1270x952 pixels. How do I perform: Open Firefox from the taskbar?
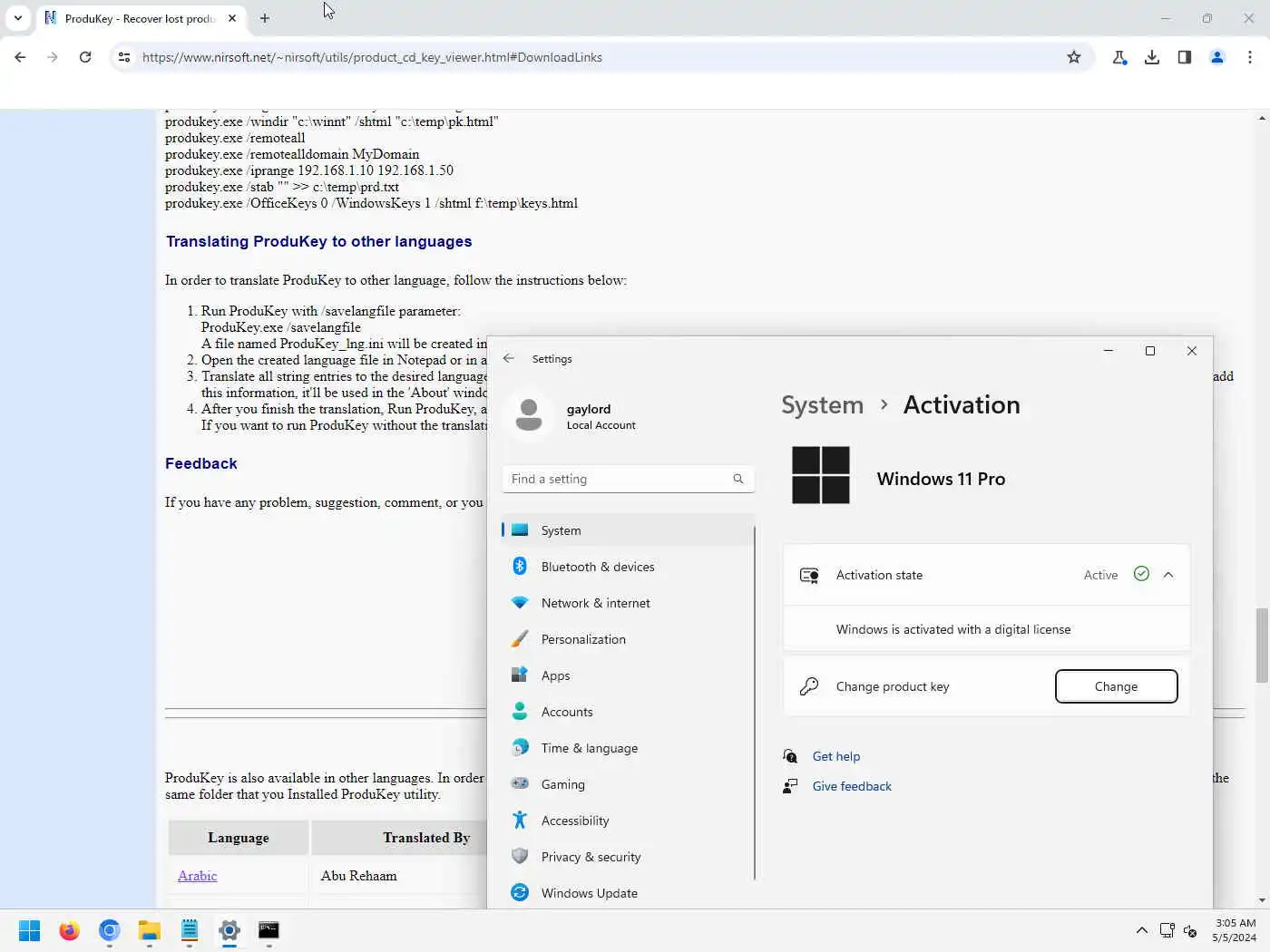coord(69,930)
